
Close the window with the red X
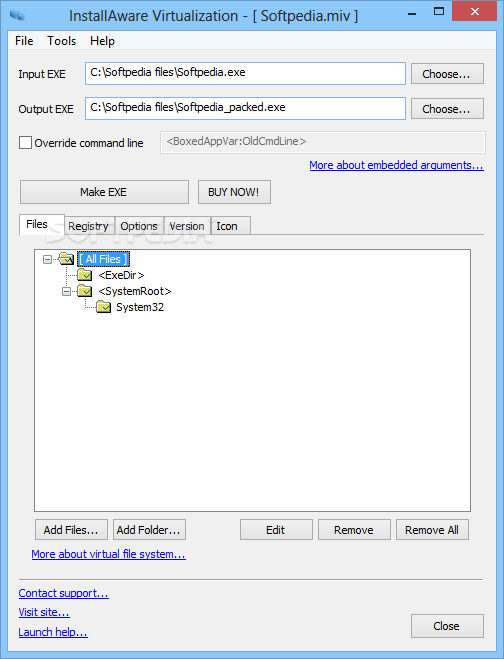click(475, 12)
